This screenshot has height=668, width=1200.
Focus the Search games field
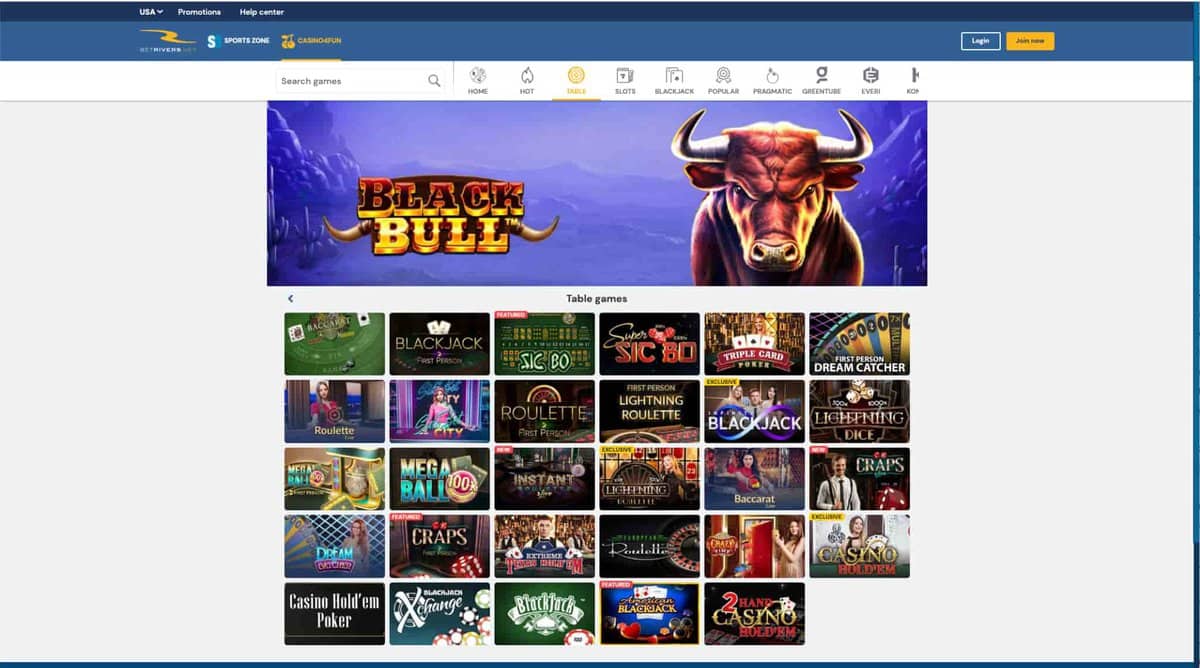[x=352, y=81]
